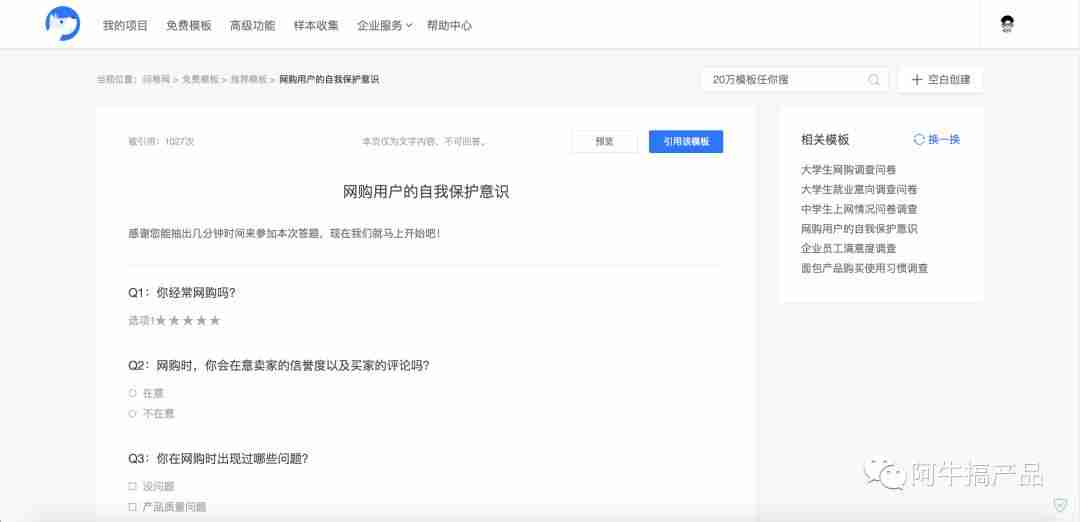Rate Q1 with the fifth star
The width and height of the screenshot is (1080, 522).
coord(215,320)
